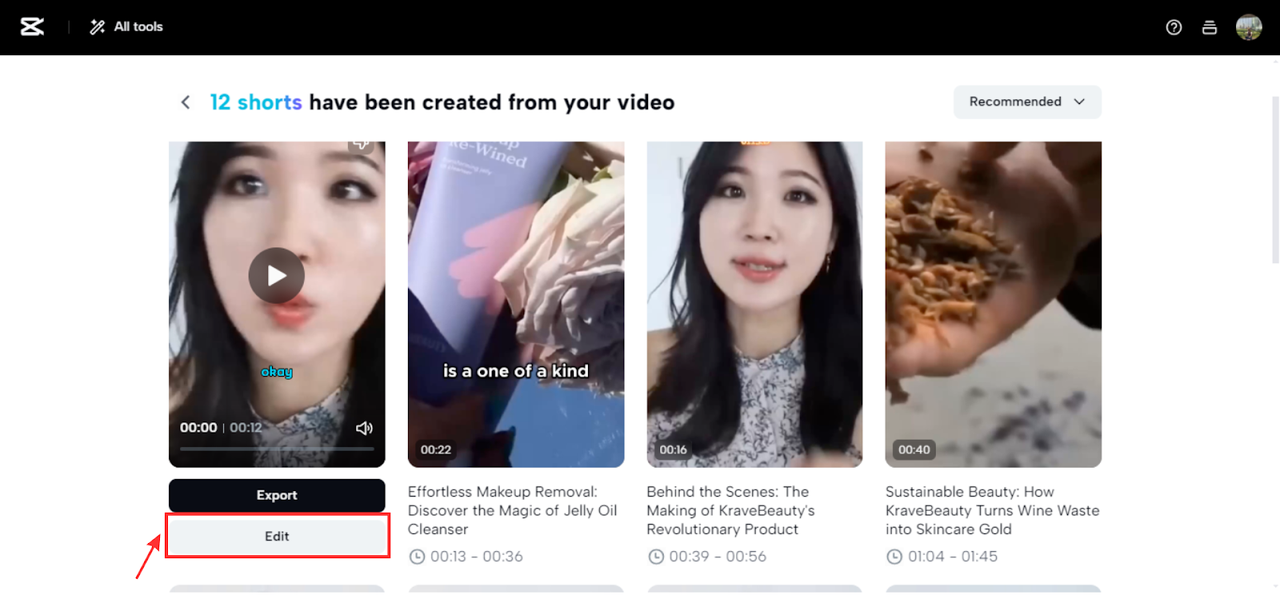Click the 00:13 - 00:36 time range
Viewport: 1280px width, 595px height.
[477, 556]
